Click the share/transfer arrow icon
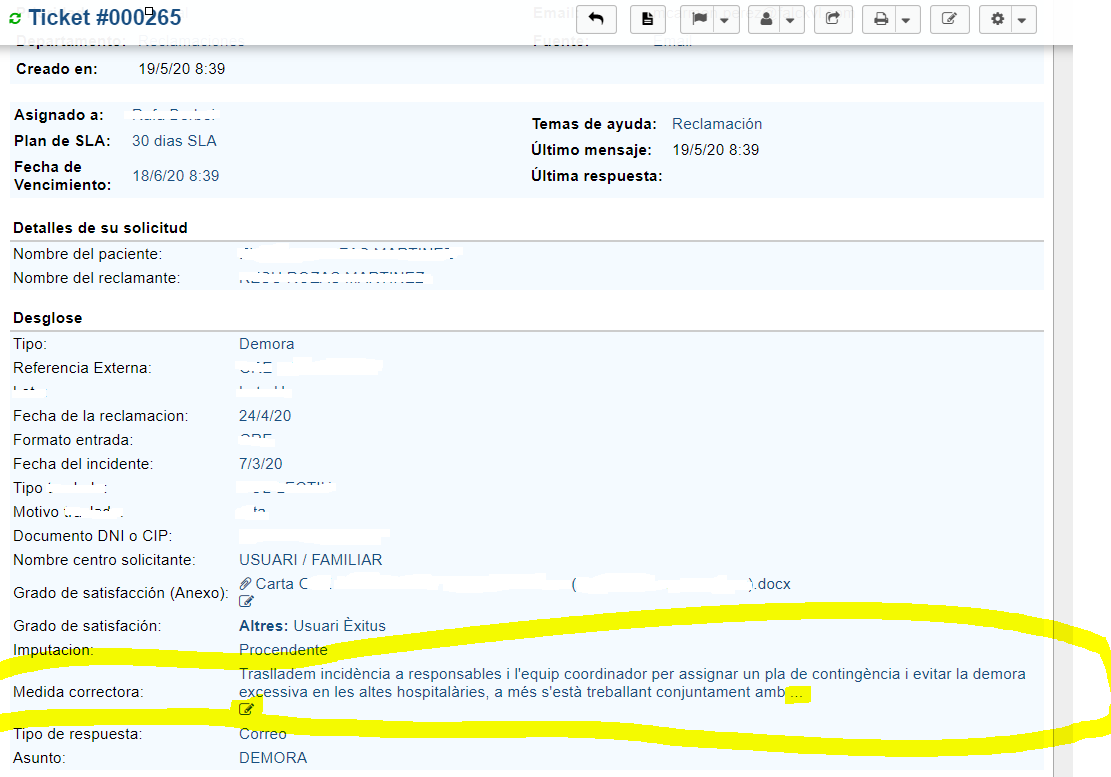This screenshot has width=1111, height=777. [832, 19]
